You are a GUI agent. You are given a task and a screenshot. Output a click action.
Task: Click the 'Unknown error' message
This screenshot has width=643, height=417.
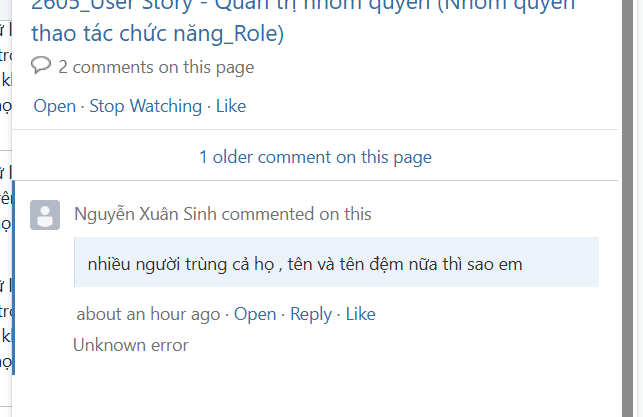click(x=131, y=345)
